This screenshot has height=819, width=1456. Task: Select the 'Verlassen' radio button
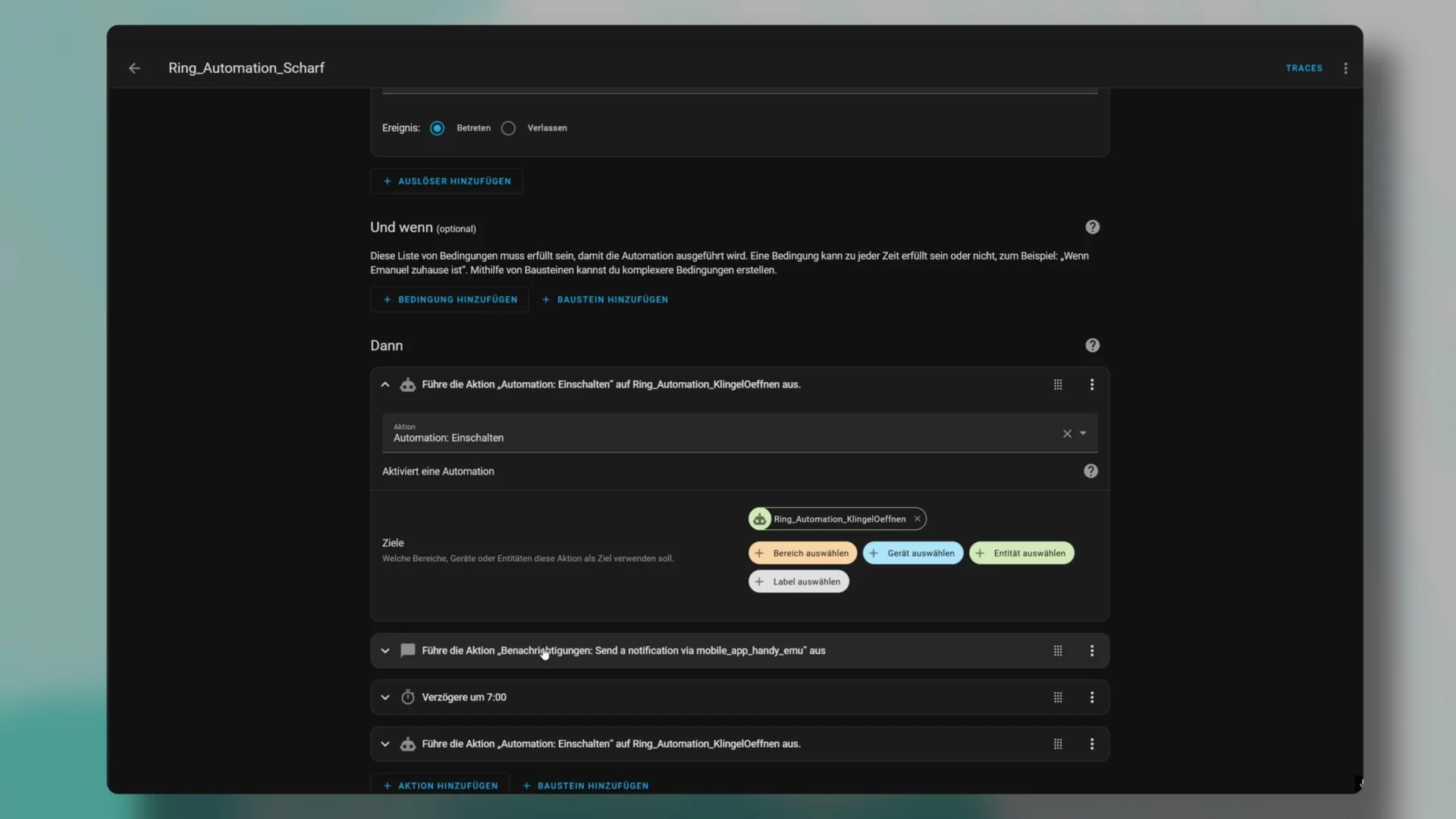[508, 128]
